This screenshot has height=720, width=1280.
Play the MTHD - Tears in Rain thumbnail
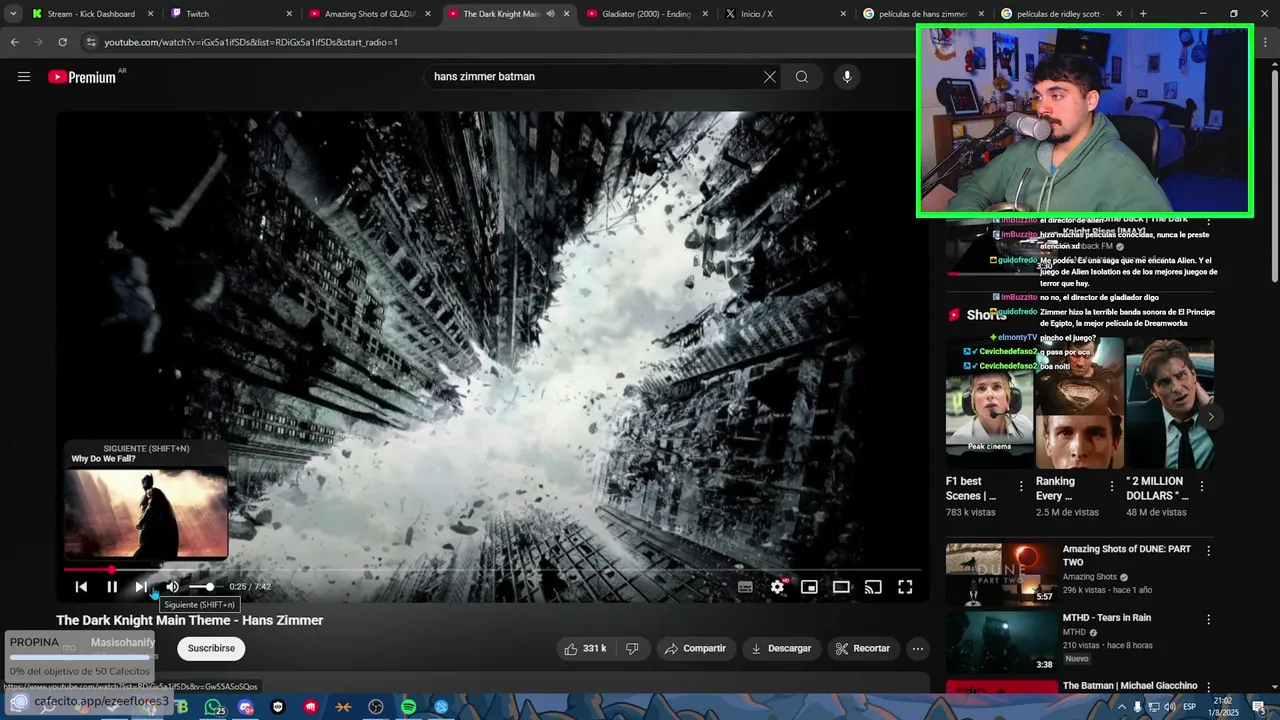click(x=1001, y=642)
